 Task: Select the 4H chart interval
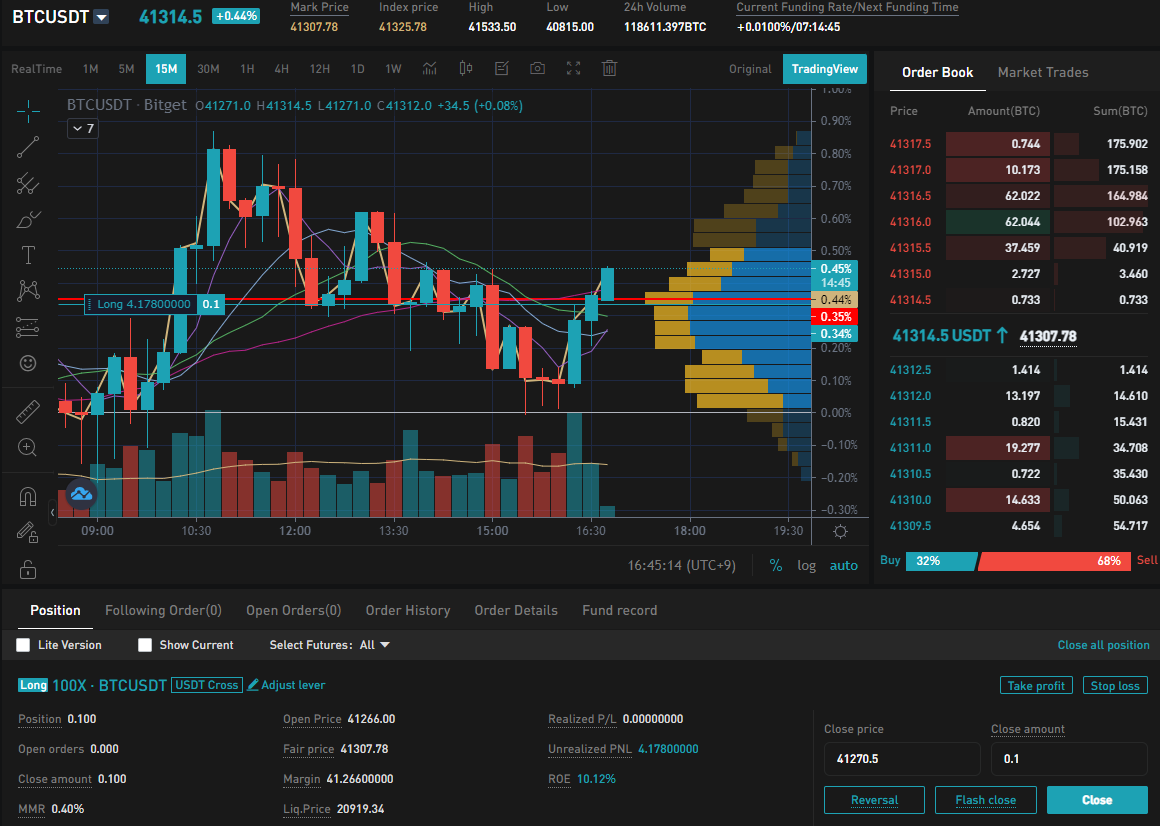282,69
